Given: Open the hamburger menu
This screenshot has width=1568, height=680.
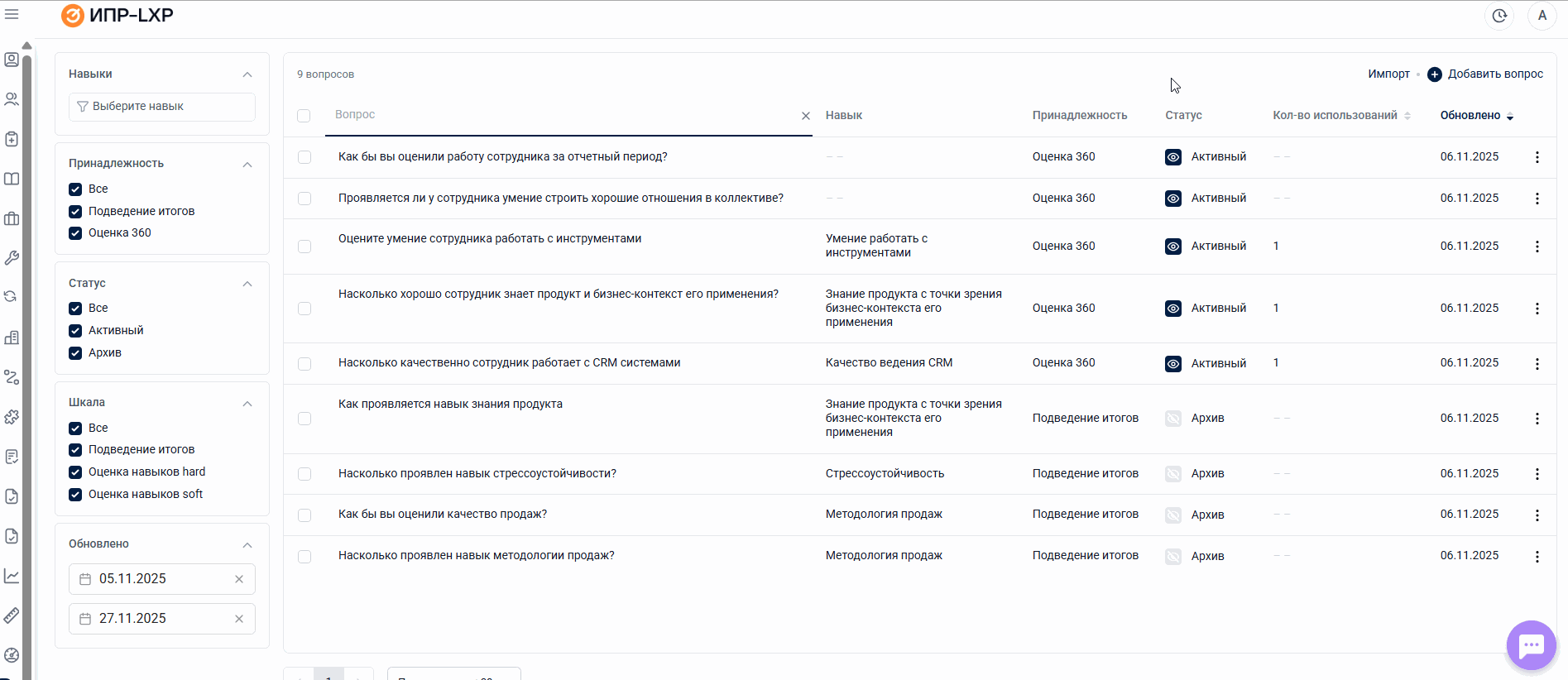Looking at the screenshot, I should tap(12, 14).
